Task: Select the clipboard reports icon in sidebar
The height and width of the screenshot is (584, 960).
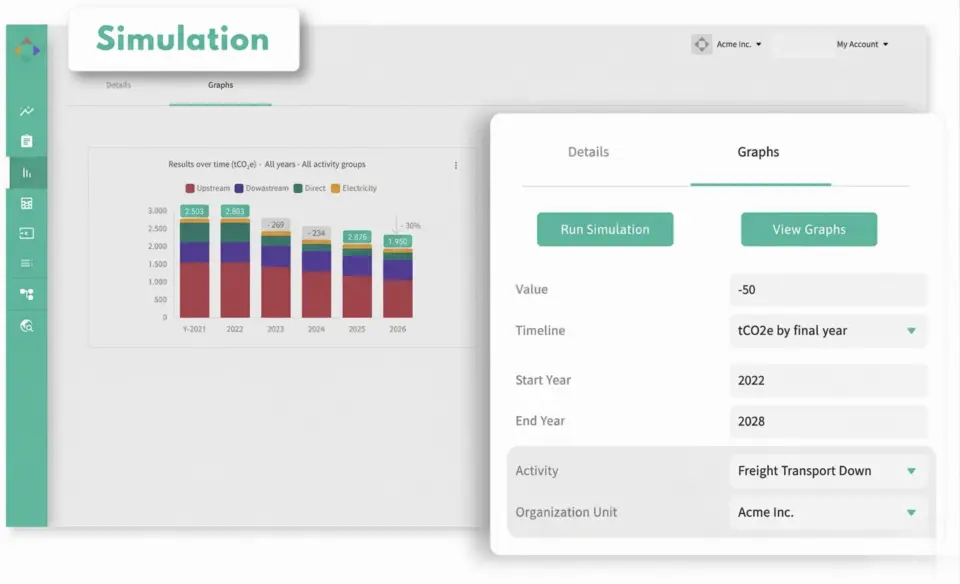Action: click(26, 141)
